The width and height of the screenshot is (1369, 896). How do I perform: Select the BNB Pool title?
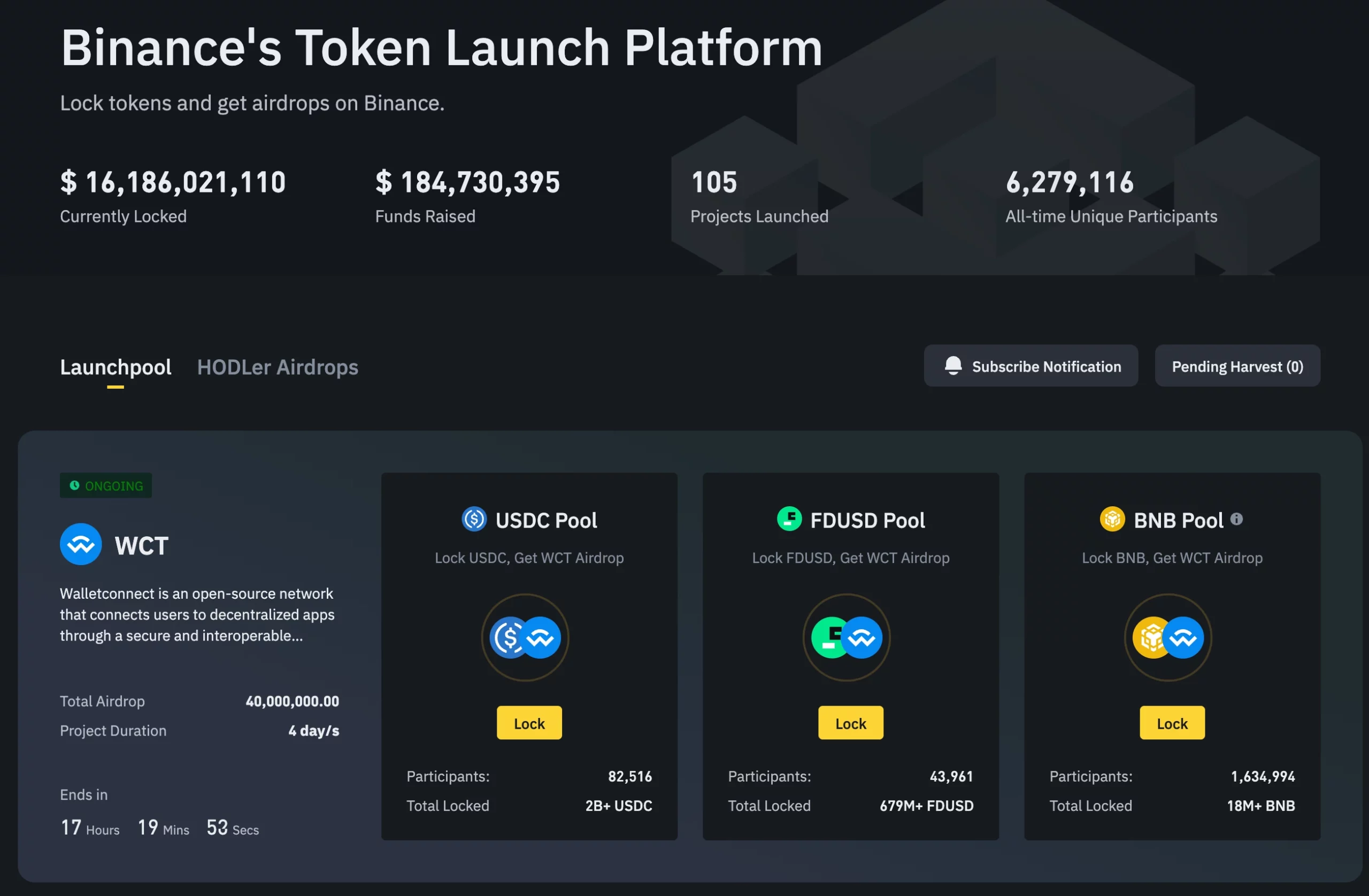(x=1178, y=521)
